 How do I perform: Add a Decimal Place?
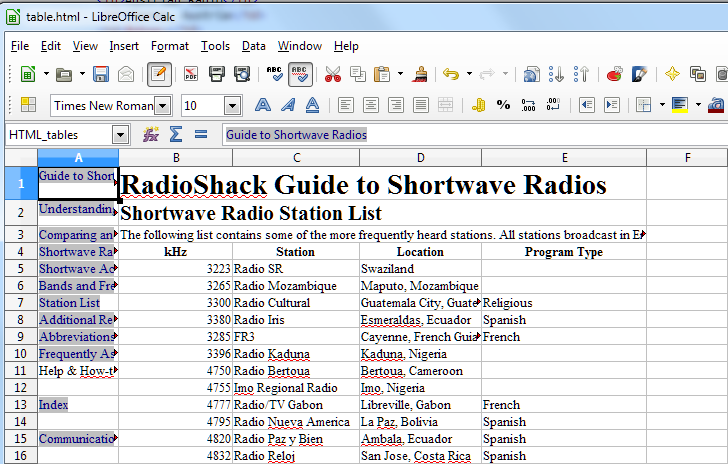[x=528, y=105]
